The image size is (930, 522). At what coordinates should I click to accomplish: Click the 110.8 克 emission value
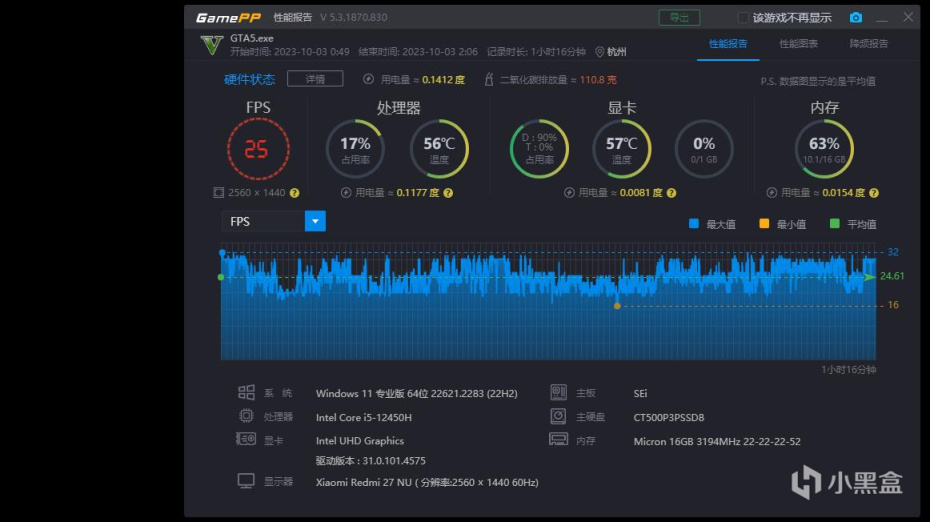coord(598,79)
